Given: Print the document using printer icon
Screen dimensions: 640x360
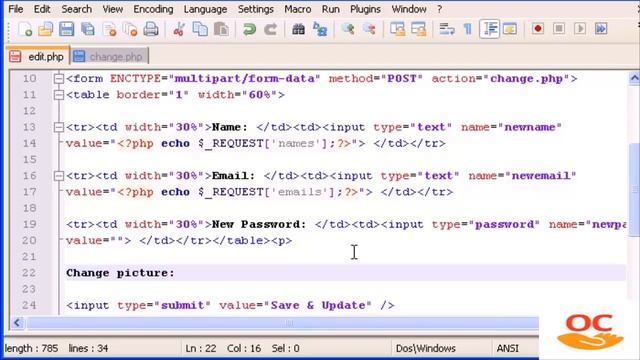Looking at the screenshot, I should (x=151, y=29).
